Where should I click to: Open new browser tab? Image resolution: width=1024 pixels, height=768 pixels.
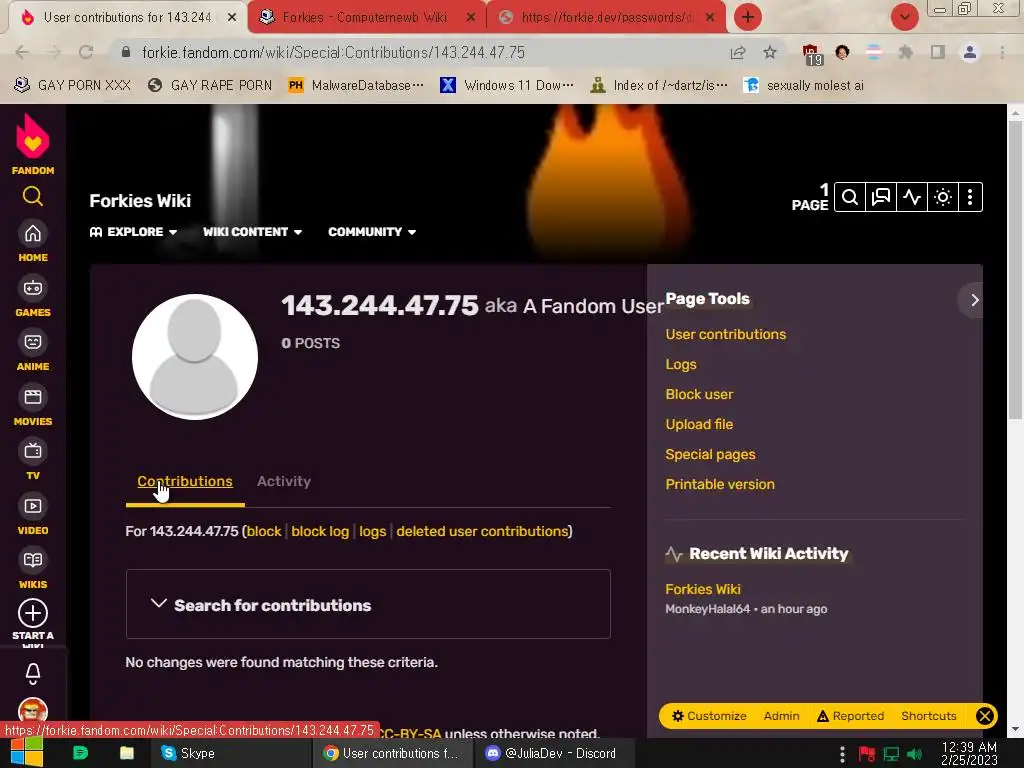tap(748, 17)
